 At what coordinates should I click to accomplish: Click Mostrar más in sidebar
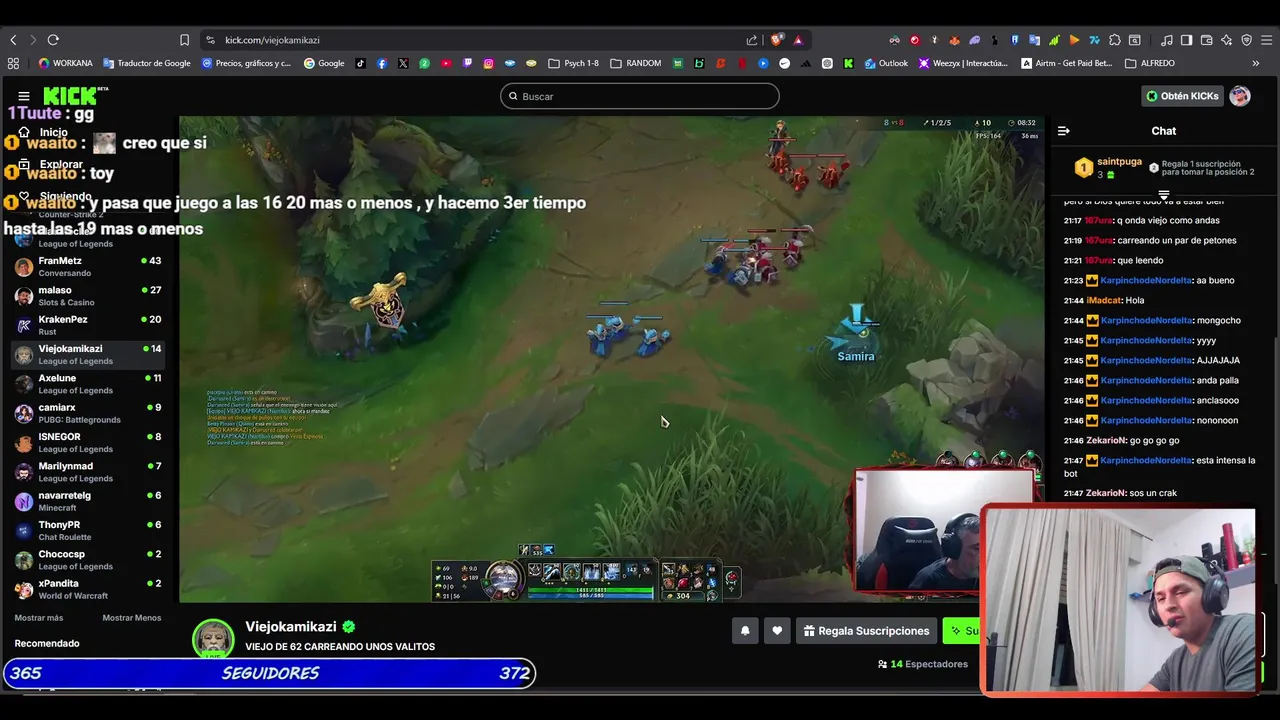pyautogui.click(x=39, y=618)
